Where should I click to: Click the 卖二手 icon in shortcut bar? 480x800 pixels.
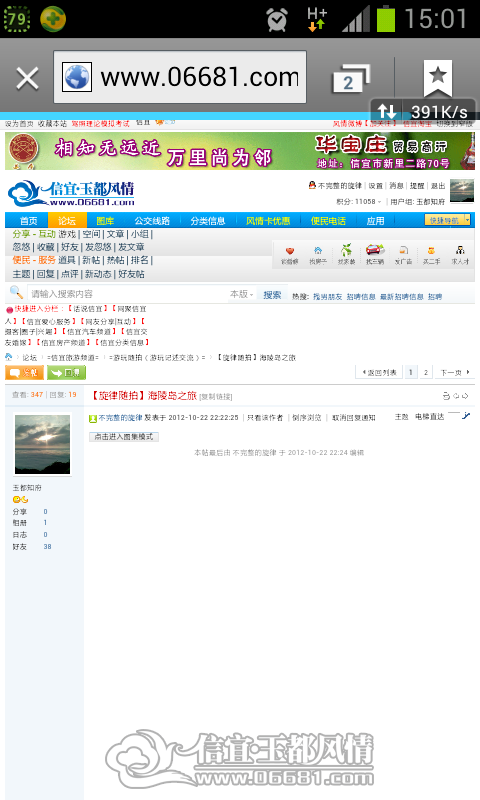[432, 254]
